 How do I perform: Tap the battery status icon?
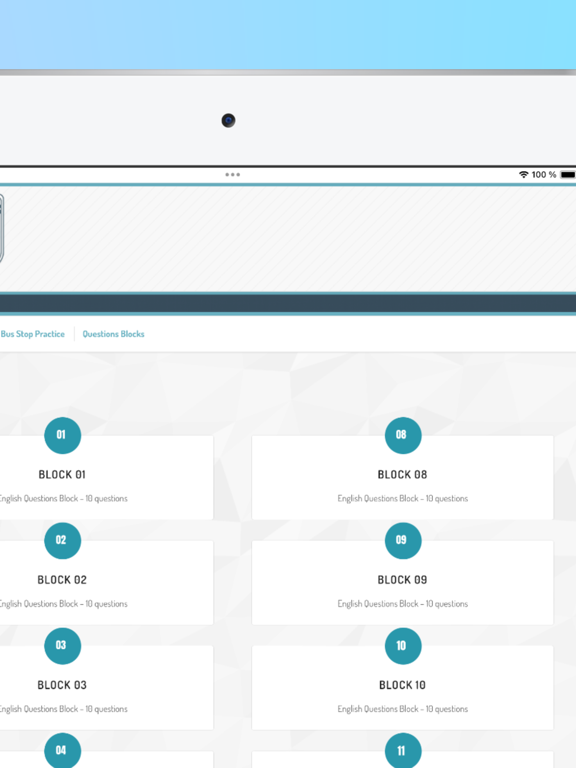click(x=568, y=174)
